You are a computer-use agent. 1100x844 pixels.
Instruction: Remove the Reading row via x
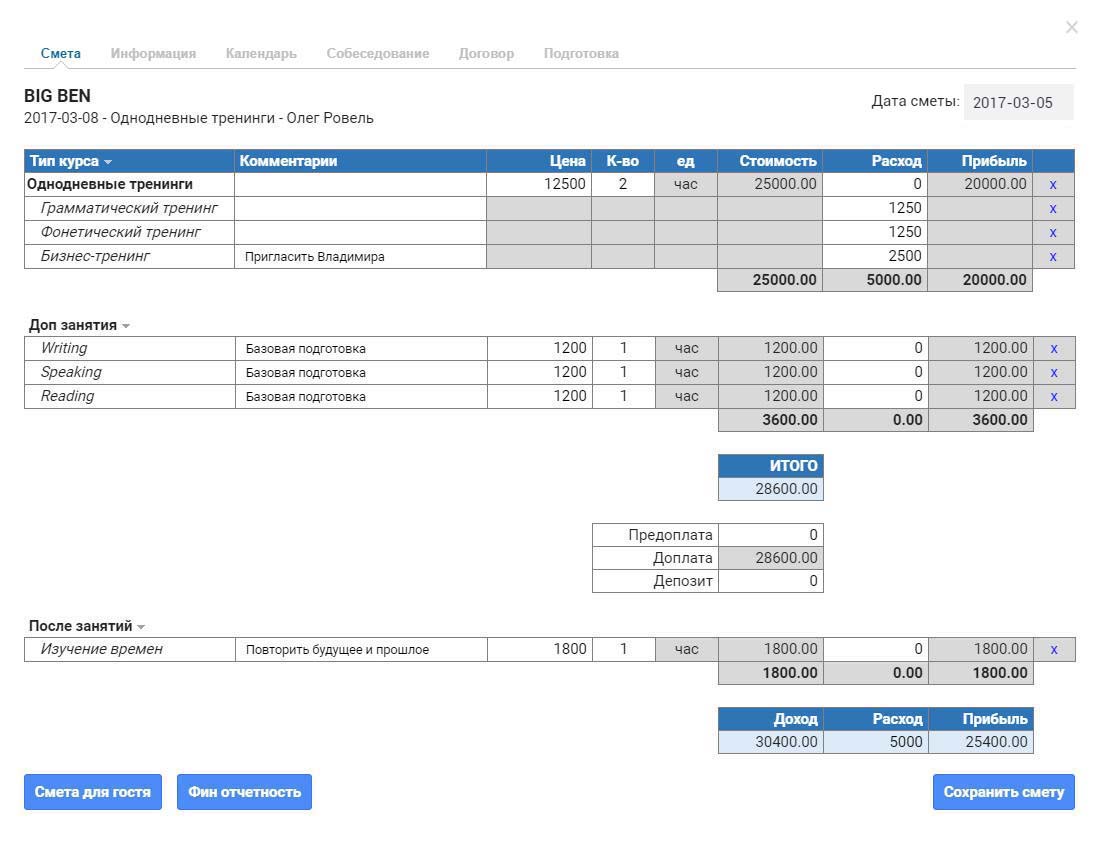tap(1053, 396)
